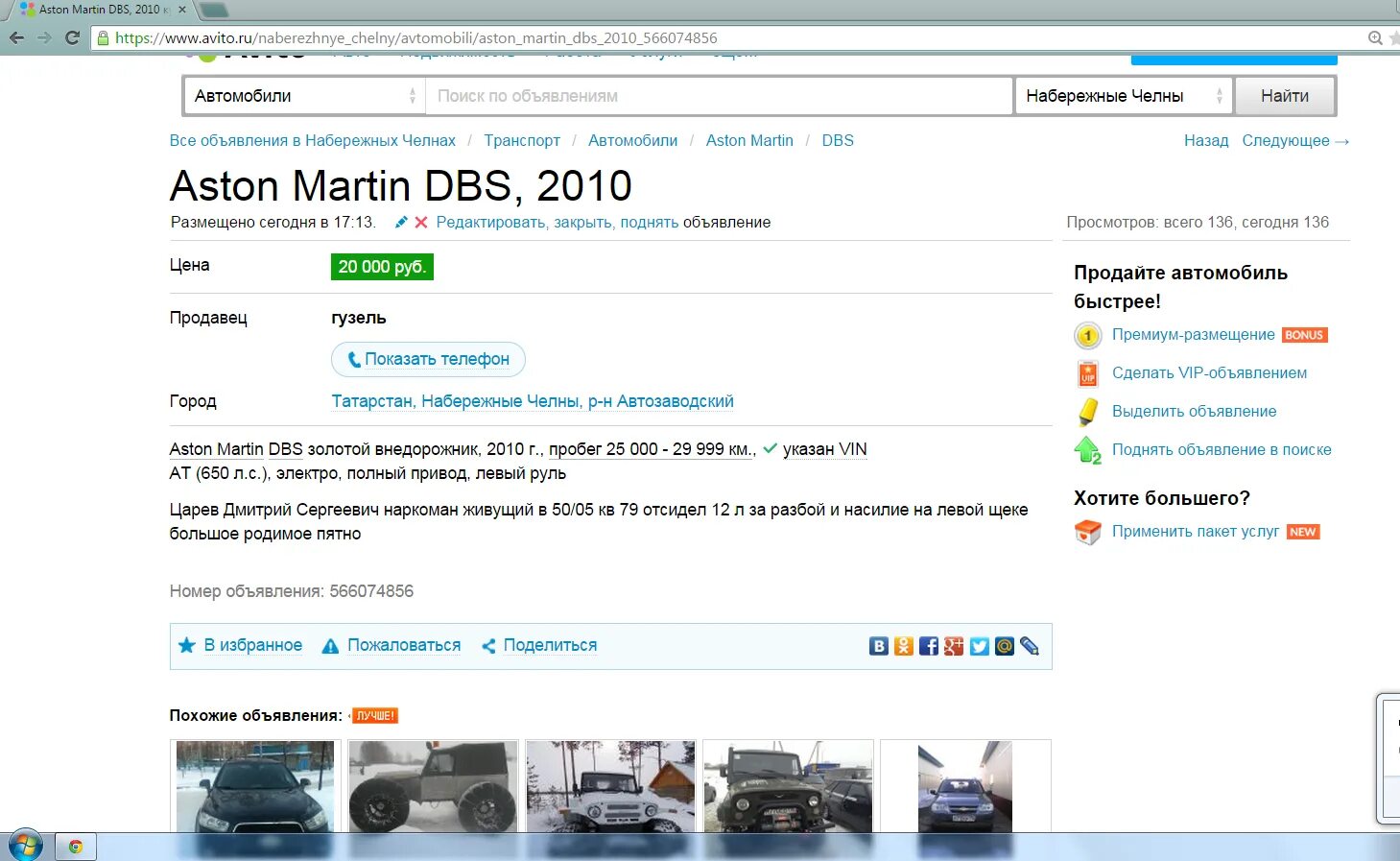Click the указан VIN label
The height and width of the screenshot is (861, 1400).
[x=824, y=449]
